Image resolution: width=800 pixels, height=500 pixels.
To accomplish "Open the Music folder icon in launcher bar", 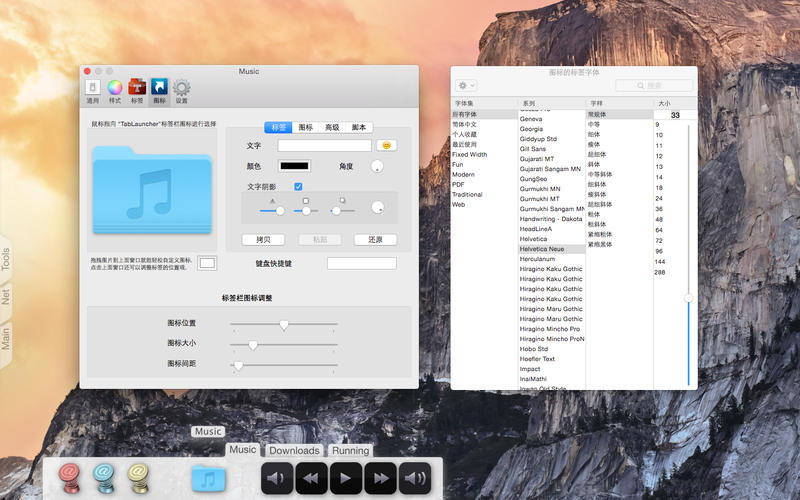I will [208, 479].
